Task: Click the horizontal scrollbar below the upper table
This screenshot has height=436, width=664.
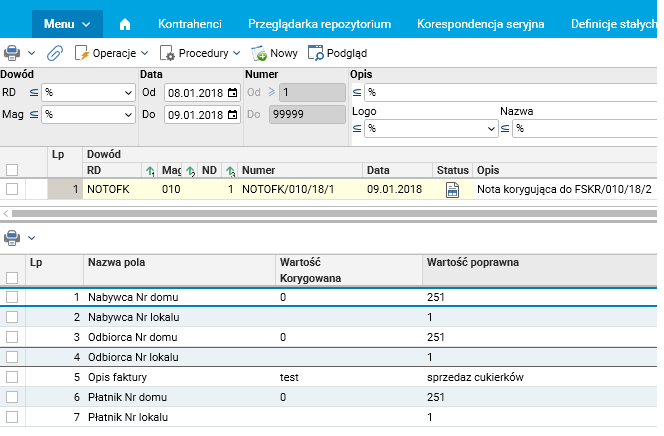Action: coord(330,213)
